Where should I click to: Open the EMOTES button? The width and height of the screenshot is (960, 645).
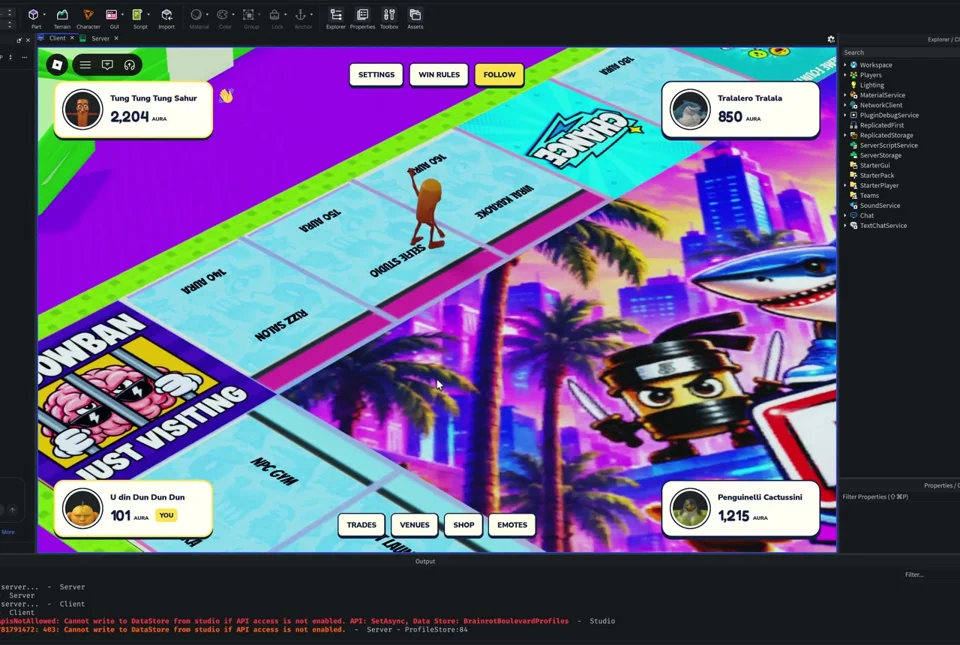[512, 525]
